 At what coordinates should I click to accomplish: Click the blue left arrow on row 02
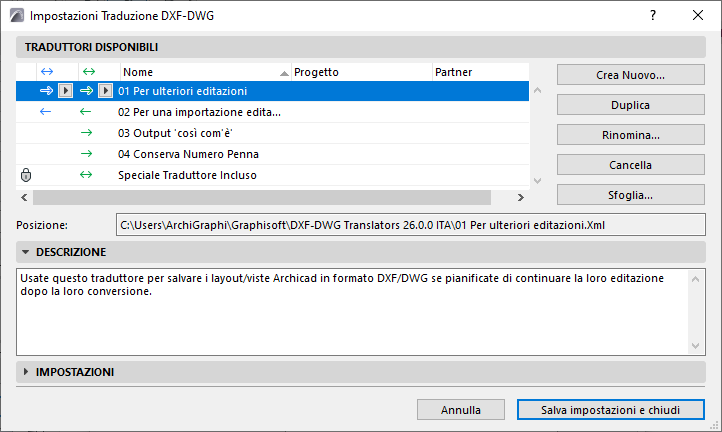[x=45, y=112]
